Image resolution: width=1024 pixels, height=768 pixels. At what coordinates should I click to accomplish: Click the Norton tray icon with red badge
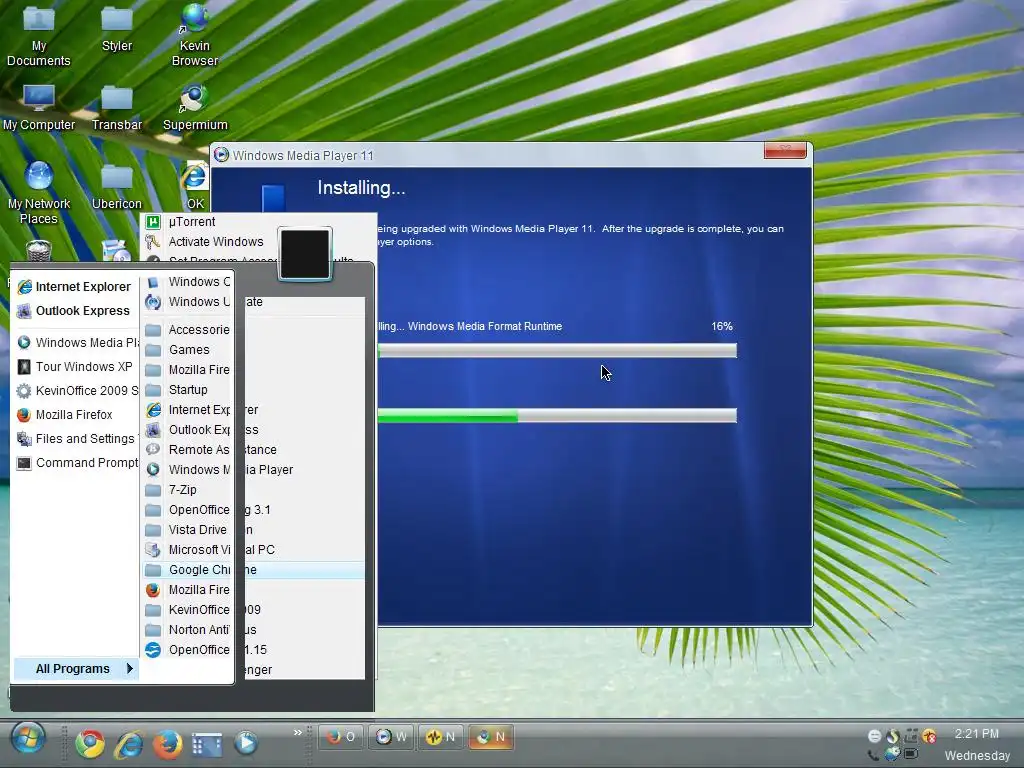point(929,736)
